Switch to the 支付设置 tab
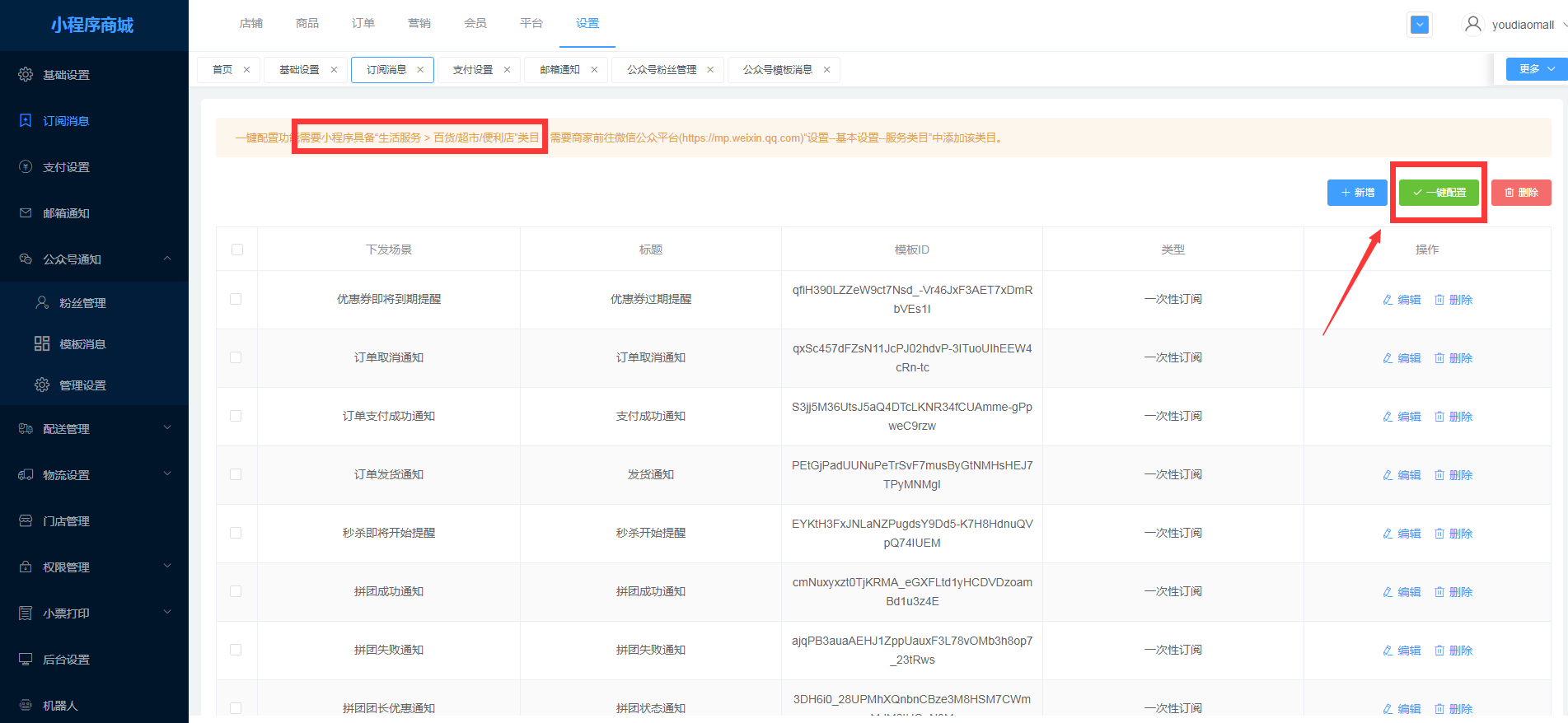1568x723 pixels. pyautogui.click(x=472, y=70)
